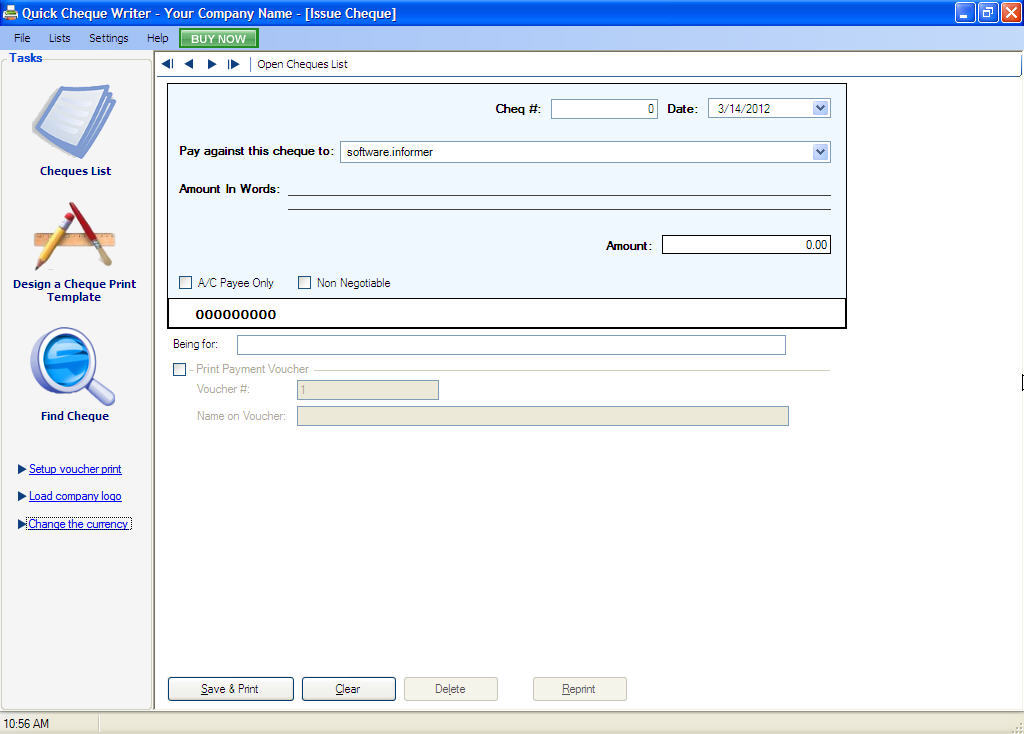Image resolution: width=1024 pixels, height=734 pixels.
Task: Go to previous cheque record
Action: coord(188,63)
